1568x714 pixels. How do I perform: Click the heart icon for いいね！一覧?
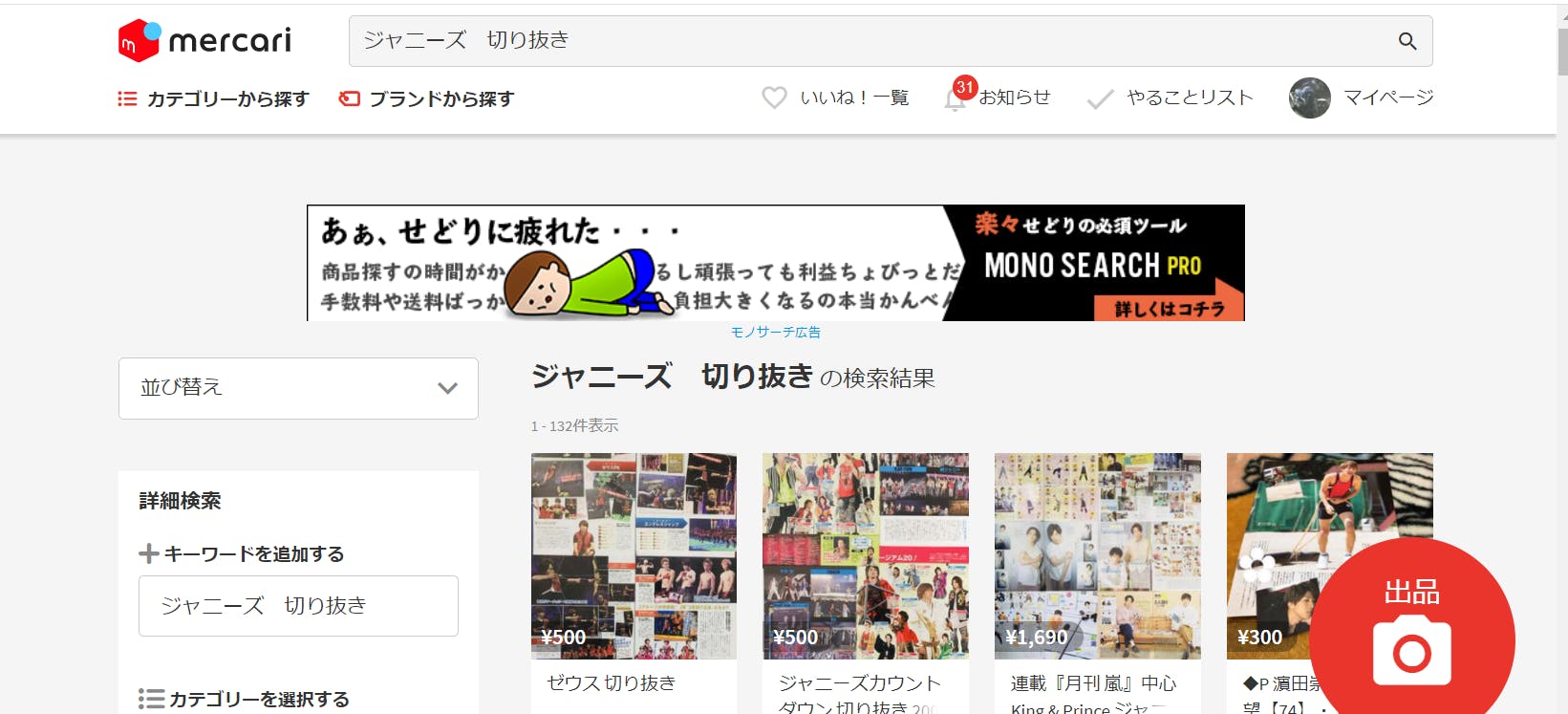coord(774,97)
